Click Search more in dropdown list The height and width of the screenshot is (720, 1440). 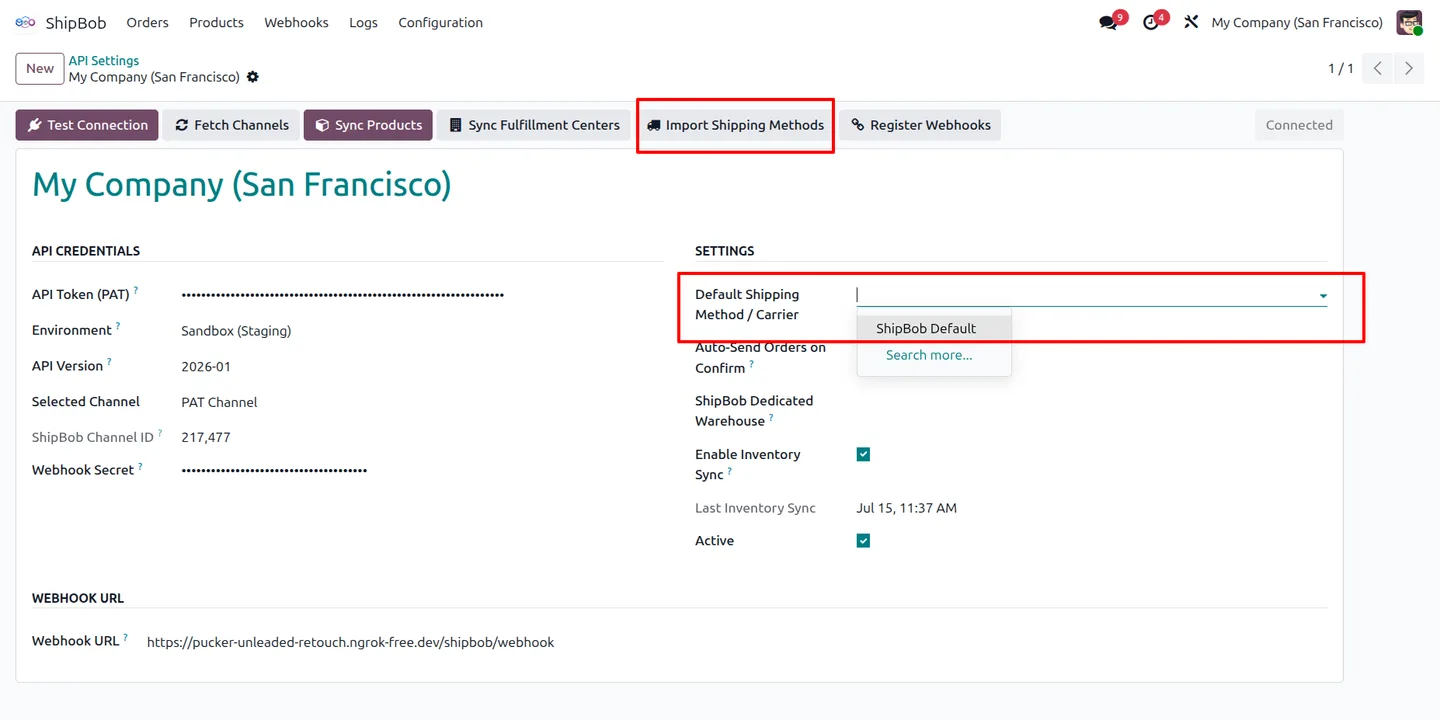coord(934,355)
